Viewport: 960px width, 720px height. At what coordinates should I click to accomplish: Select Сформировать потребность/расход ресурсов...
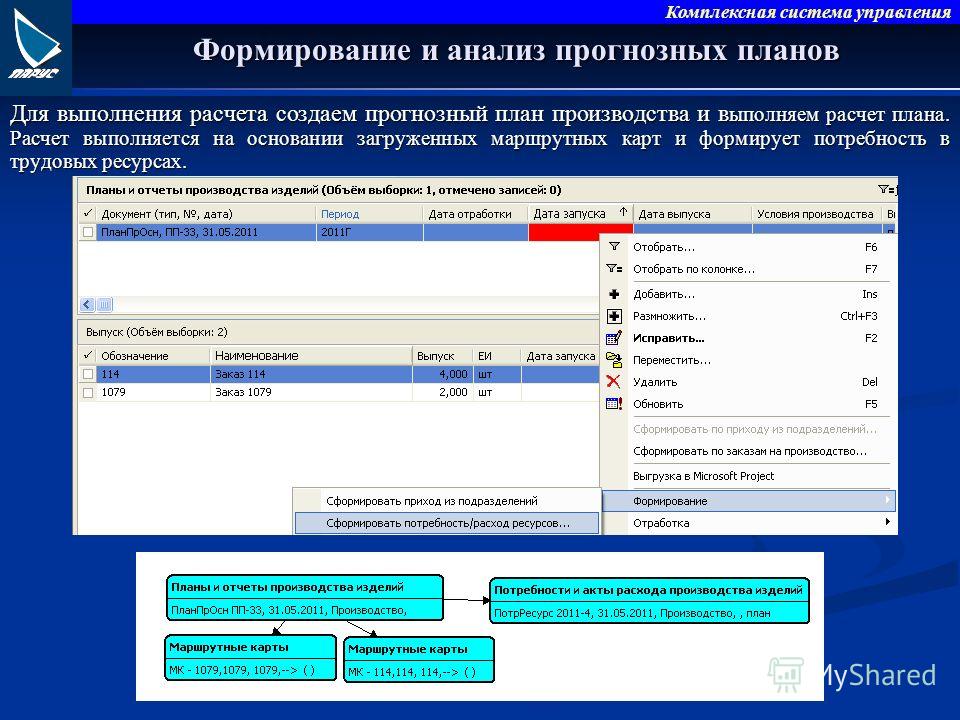pyautogui.click(x=447, y=523)
